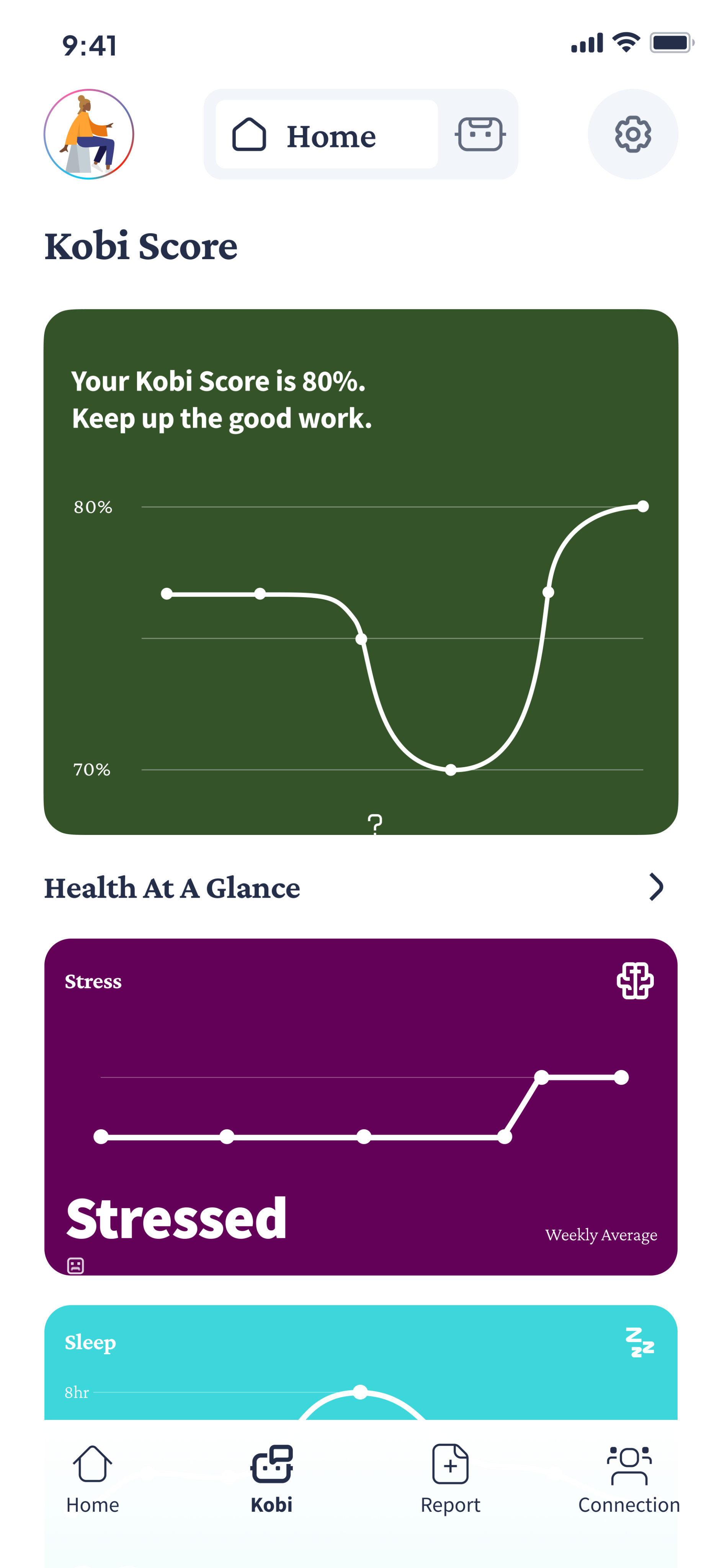Screen dimensions: 722x1568
Task: Select the 80% peak point on Kobi chart
Action: tap(643, 506)
